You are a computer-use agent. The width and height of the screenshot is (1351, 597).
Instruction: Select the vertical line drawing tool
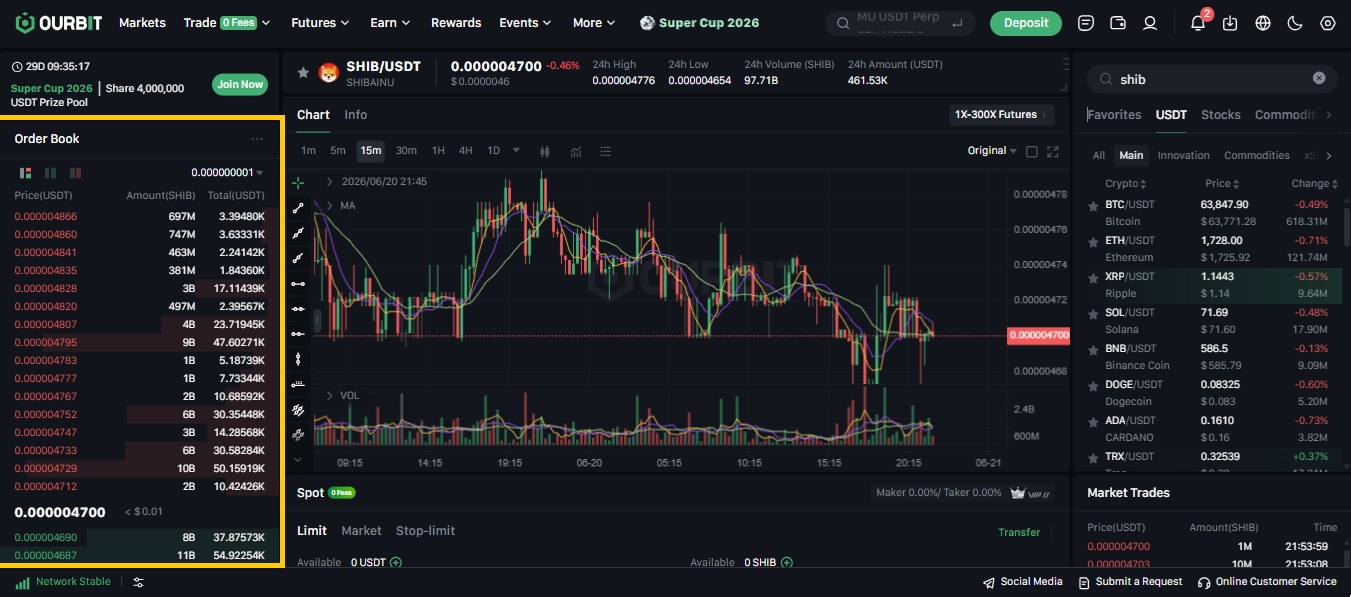point(298,359)
